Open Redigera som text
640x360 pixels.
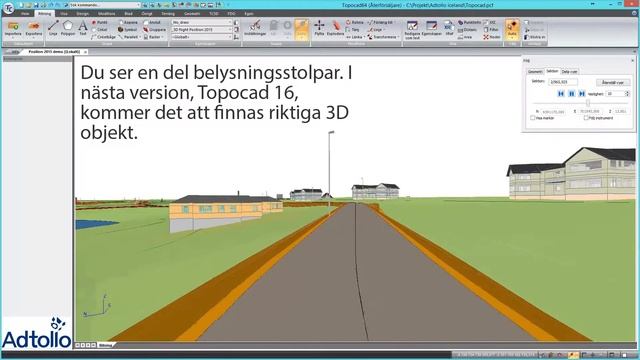[412, 29]
